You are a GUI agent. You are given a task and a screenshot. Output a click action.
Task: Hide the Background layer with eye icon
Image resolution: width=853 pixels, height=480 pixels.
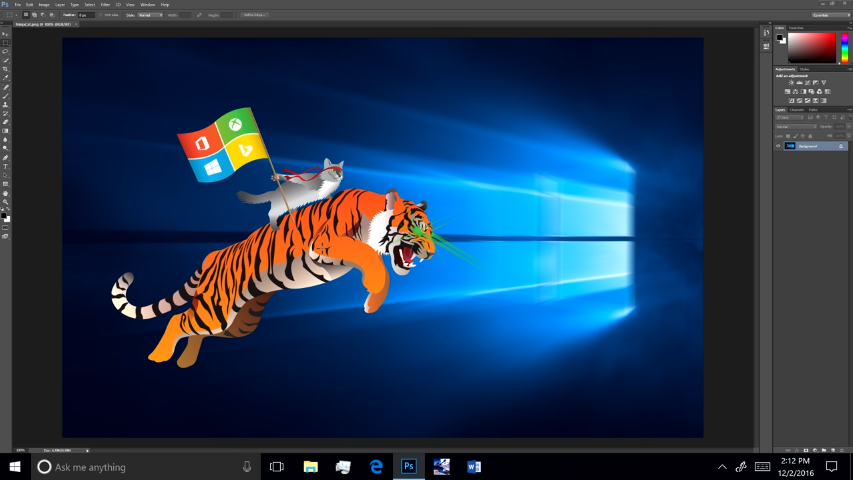(x=778, y=146)
